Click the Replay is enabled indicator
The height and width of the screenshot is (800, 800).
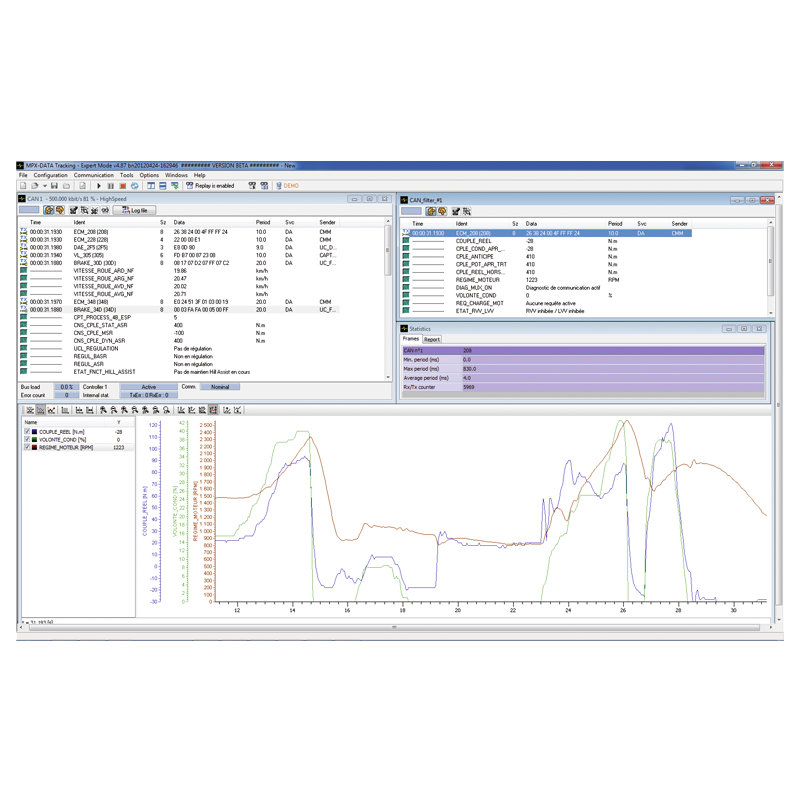pyautogui.click(x=210, y=186)
